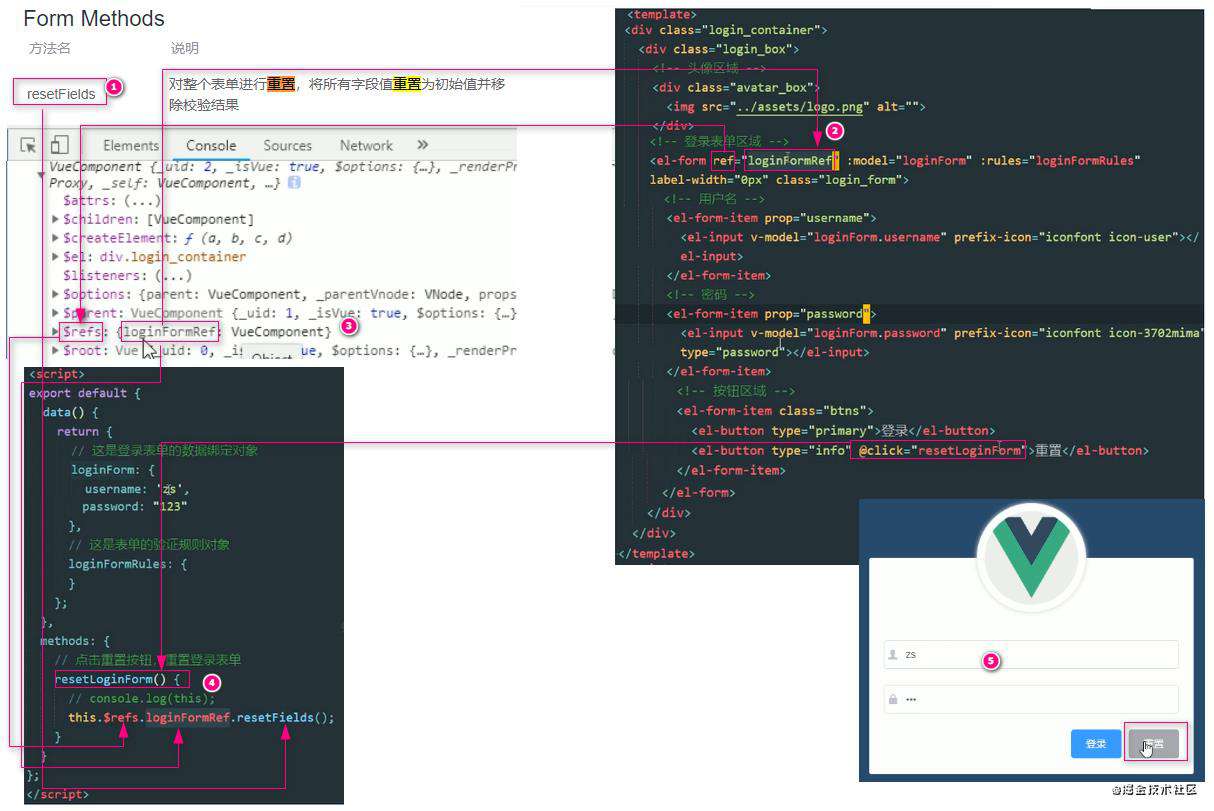The image size is (1214, 811).
Task: Click the gray 重置 reset button
Action: pyautogui.click(x=1153, y=744)
